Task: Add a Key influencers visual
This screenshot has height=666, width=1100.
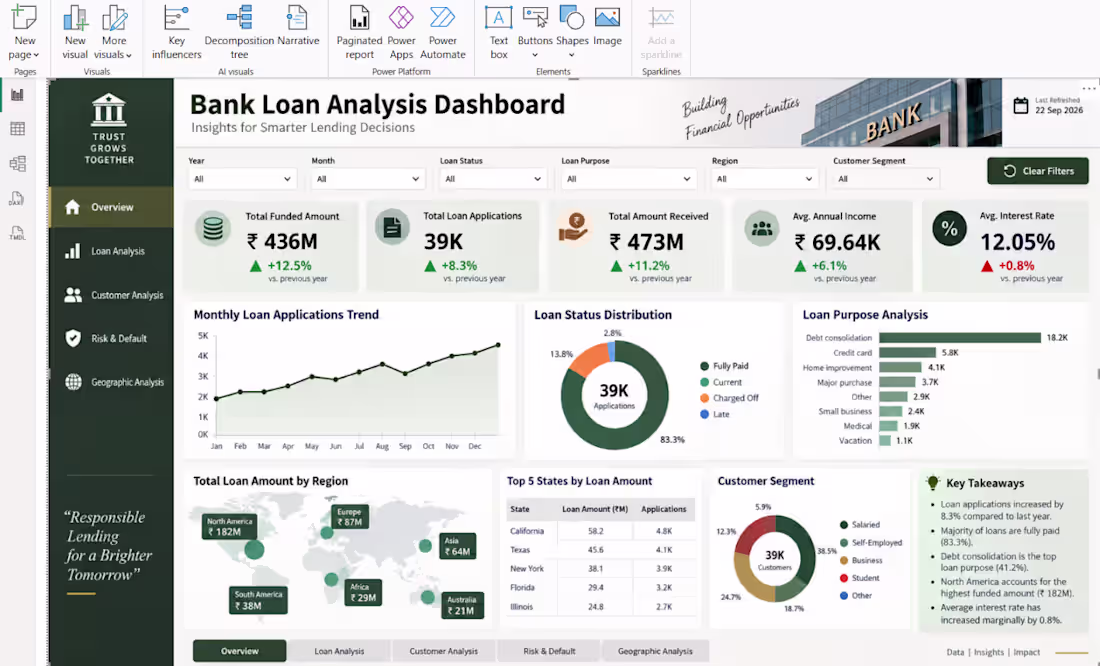Action: (x=177, y=32)
